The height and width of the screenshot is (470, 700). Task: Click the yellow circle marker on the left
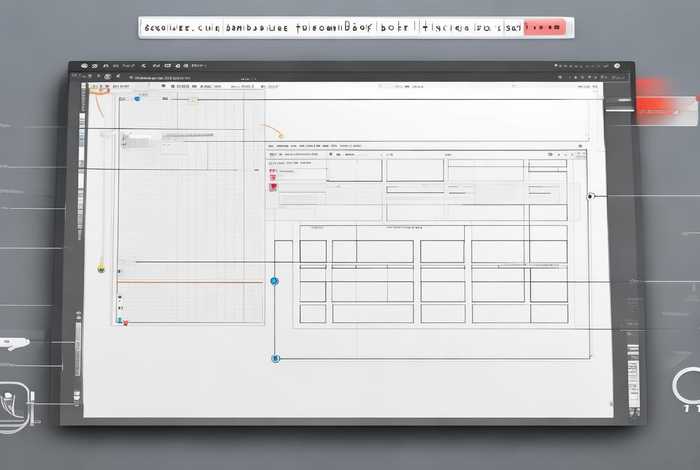(101, 269)
